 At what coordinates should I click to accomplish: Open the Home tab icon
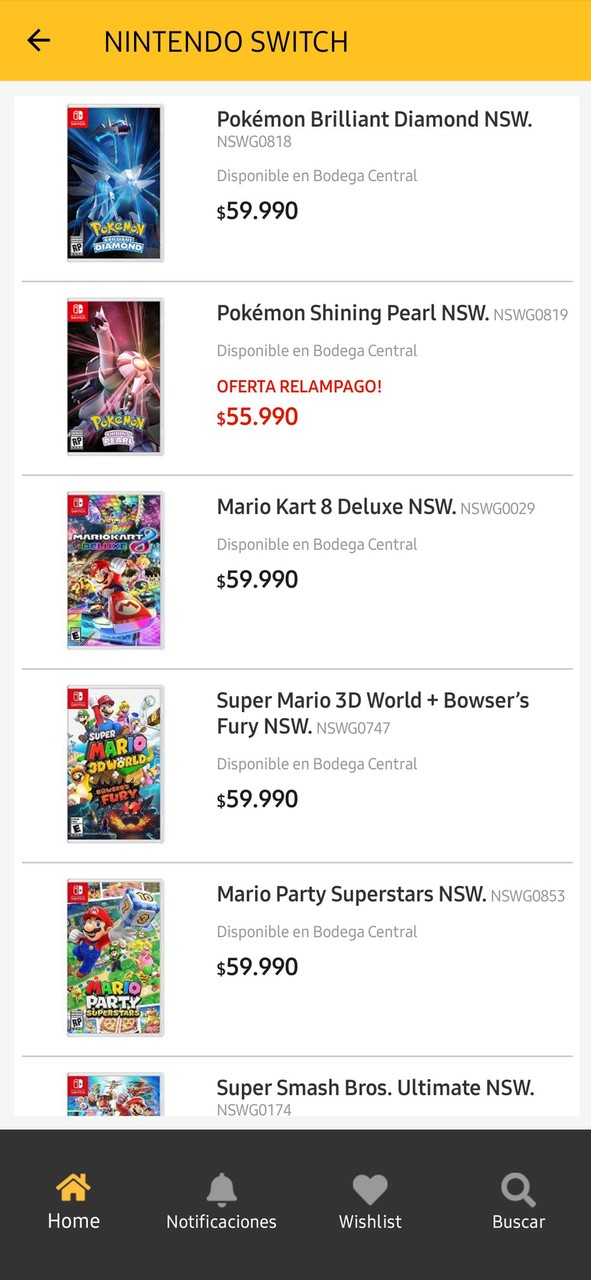click(x=73, y=1190)
